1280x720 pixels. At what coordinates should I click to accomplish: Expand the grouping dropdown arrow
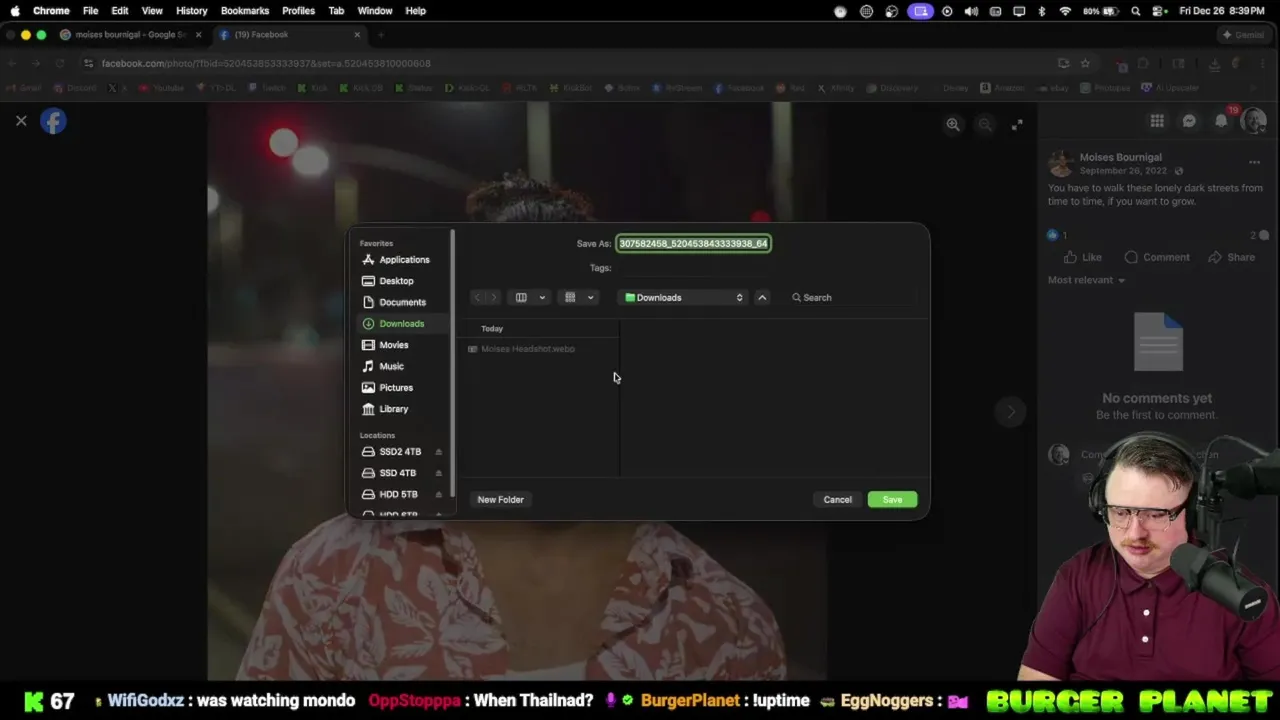[590, 298]
